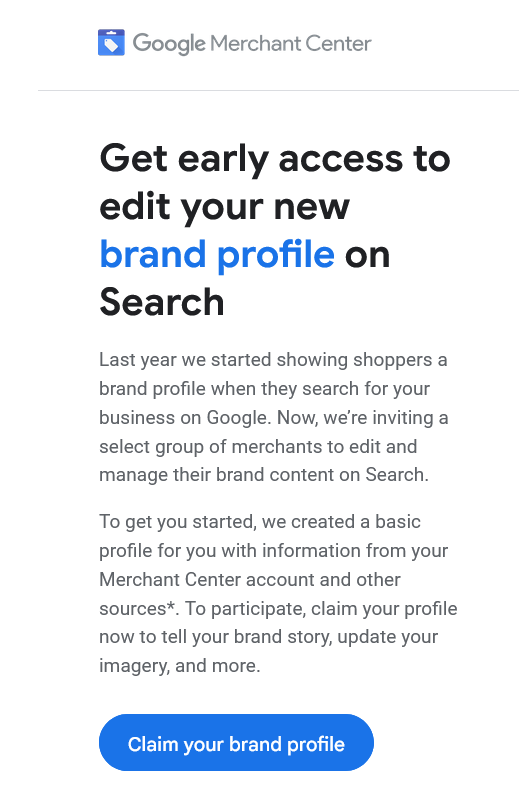Click the line 'brand profile when they search for your'
519x787 pixels.
pyautogui.click(x=265, y=389)
